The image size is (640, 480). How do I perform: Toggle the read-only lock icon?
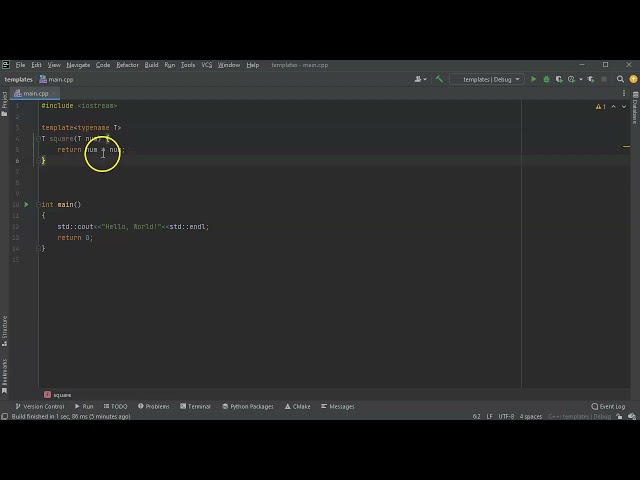pos(619,416)
